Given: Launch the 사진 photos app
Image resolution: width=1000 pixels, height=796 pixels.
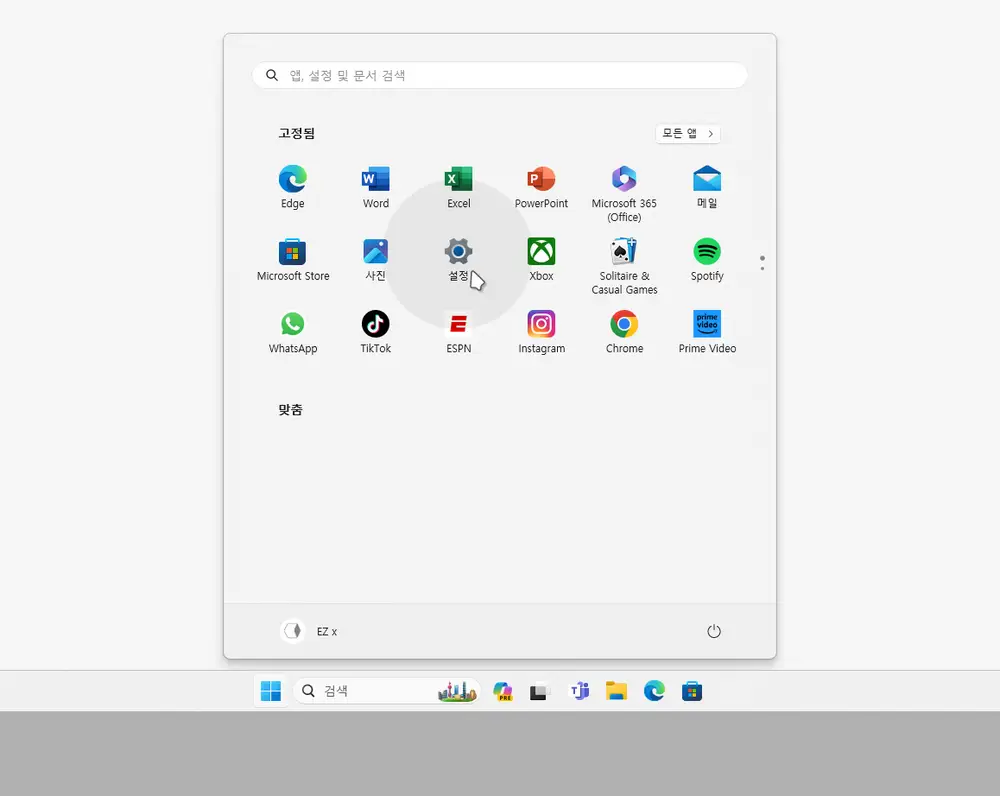Looking at the screenshot, I should pos(376,259).
